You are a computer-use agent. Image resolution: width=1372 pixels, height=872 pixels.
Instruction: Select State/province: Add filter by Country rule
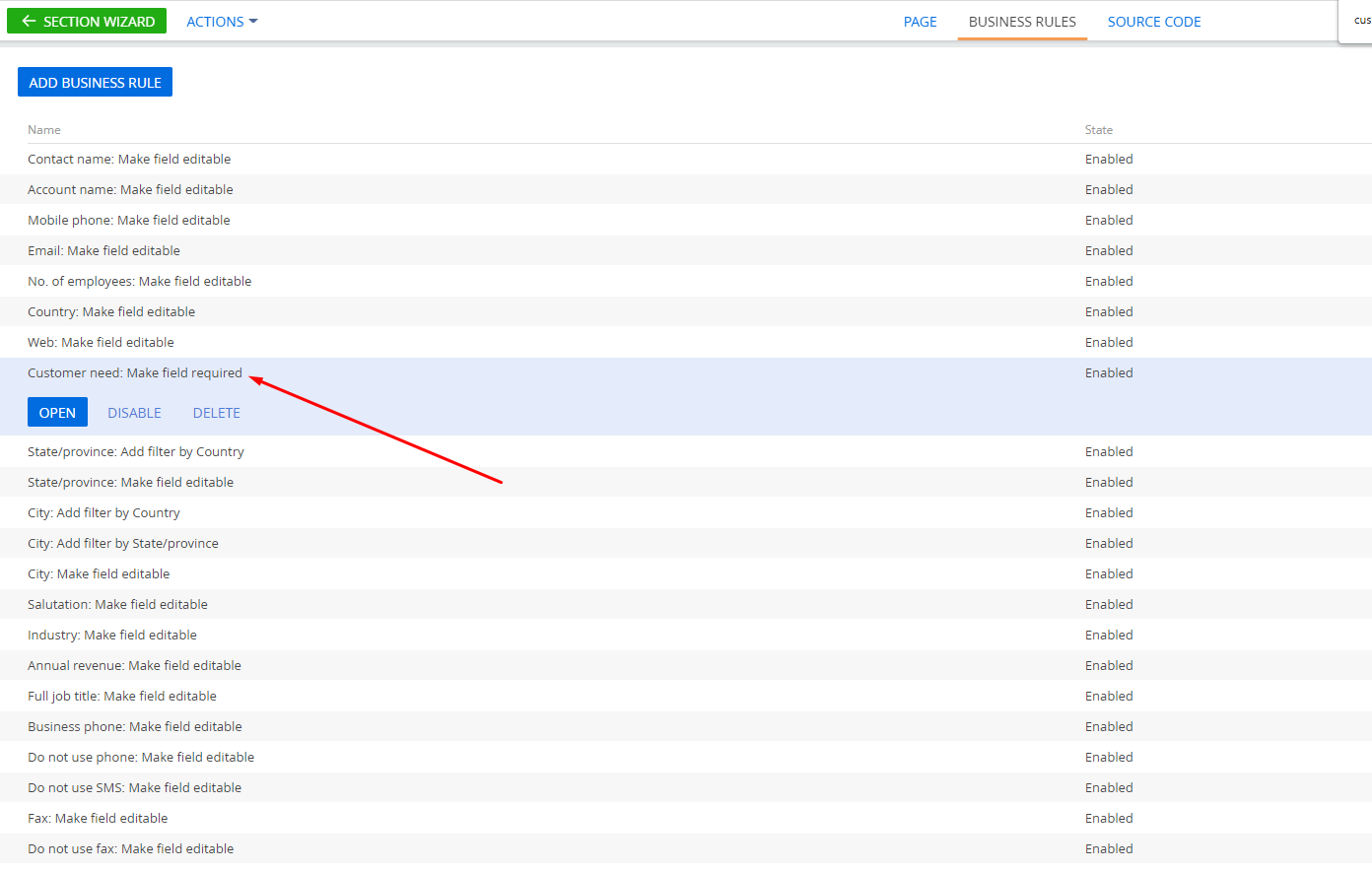pyautogui.click(x=686, y=451)
